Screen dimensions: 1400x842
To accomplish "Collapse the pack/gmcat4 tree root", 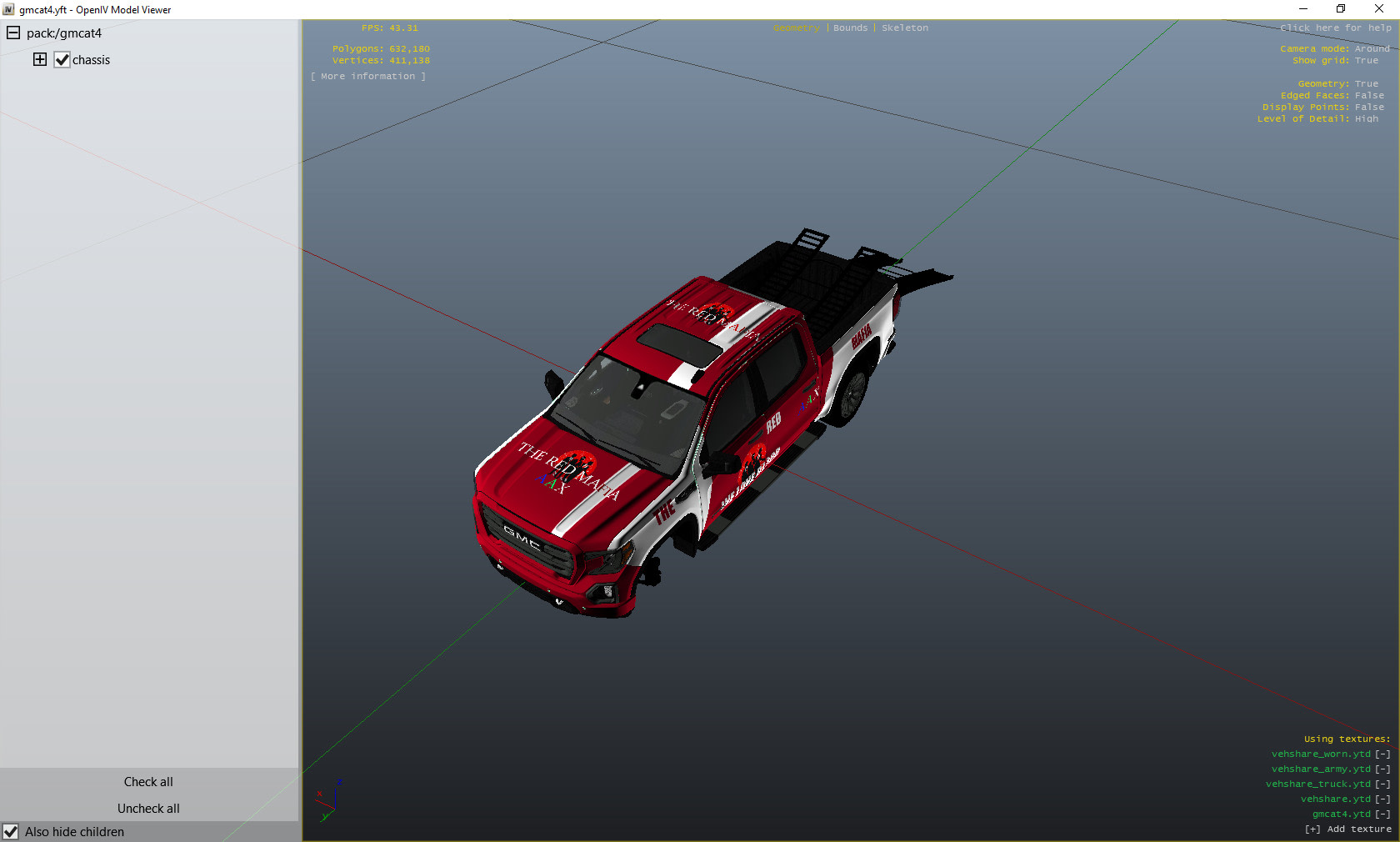I will (x=13, y=33).
